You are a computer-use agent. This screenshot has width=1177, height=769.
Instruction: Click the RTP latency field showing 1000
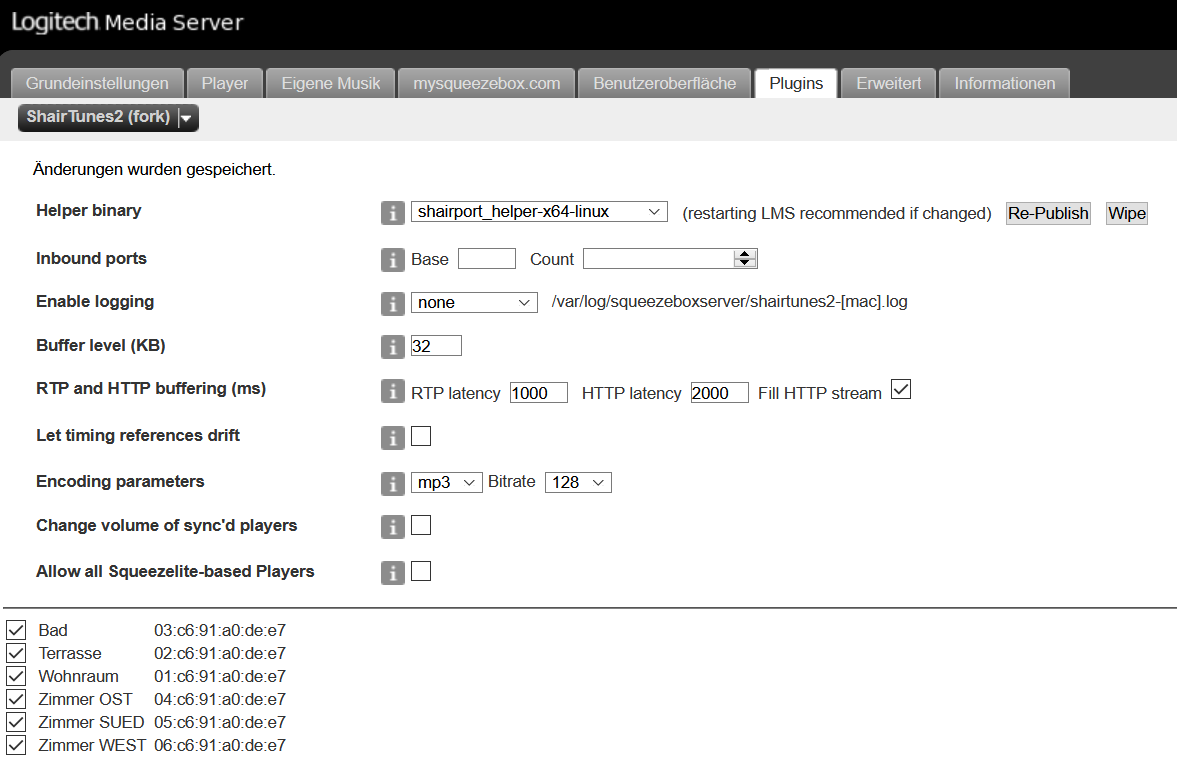point(538,393)
